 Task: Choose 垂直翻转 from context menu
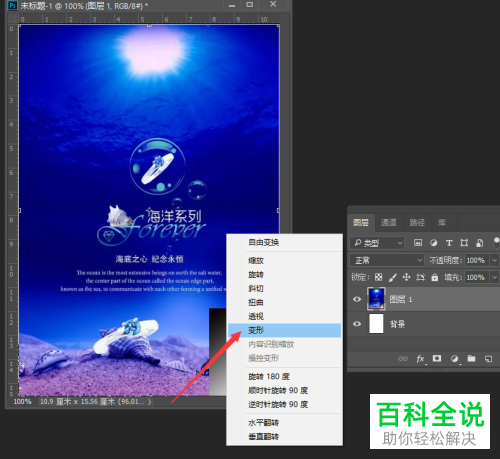pos(284,436)
